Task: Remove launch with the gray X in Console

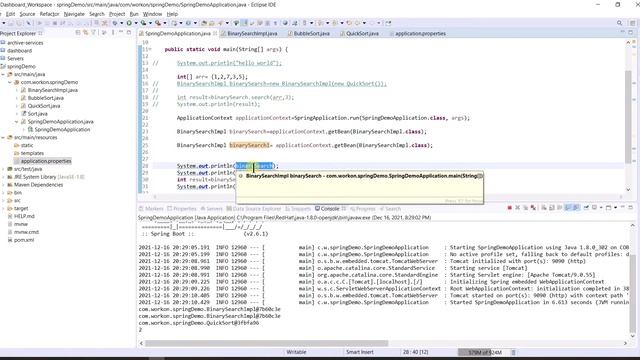Action: (x=518, y=208)
